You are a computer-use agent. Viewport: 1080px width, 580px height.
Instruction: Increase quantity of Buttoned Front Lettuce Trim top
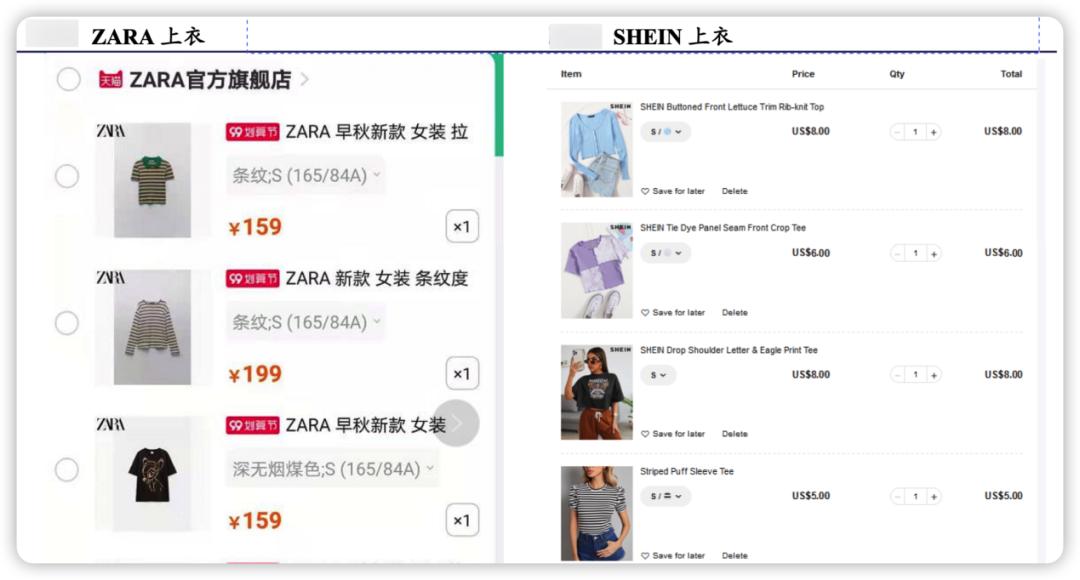pyautogui.click(x=933, y=132)
